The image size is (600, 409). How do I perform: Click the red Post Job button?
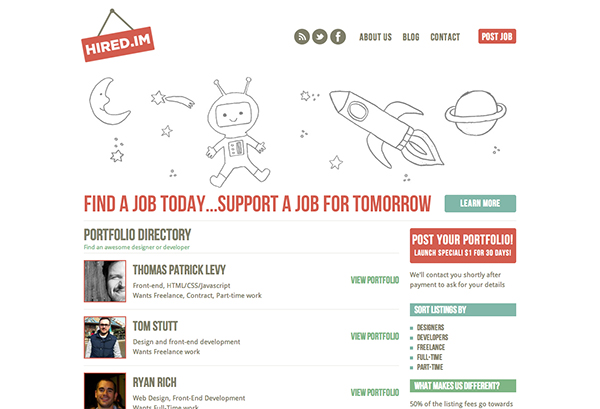click(497, 36)
